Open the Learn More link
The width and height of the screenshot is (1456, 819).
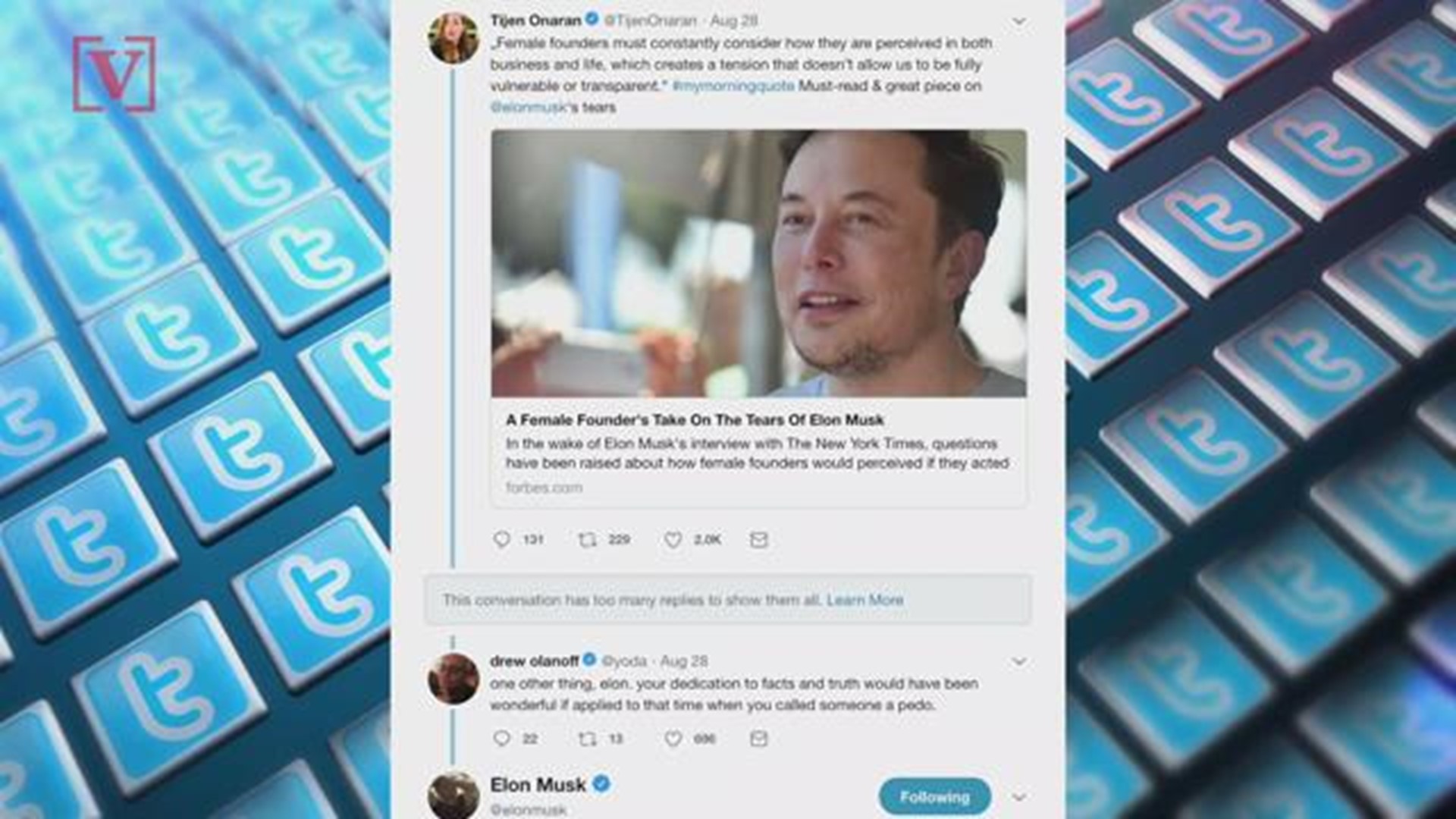pyautogui.click(x=865, y=600)
